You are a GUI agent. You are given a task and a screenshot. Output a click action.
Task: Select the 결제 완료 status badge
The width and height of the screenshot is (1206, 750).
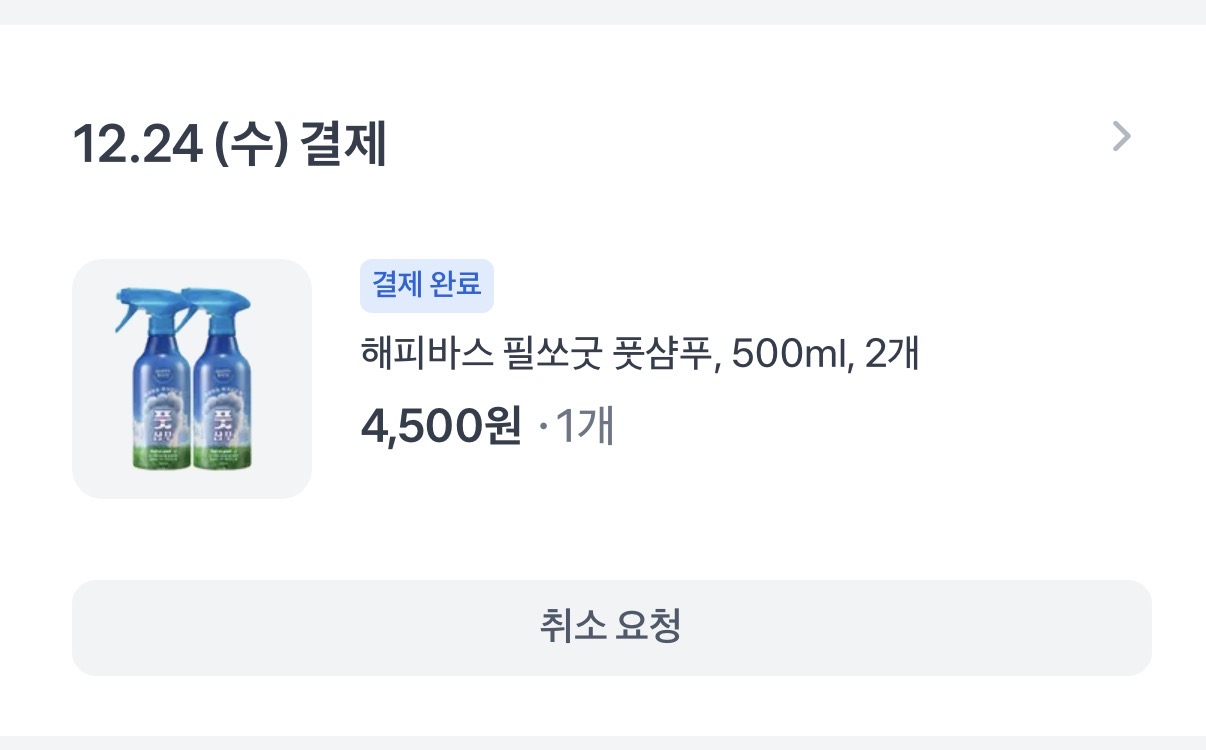(427, 285)
